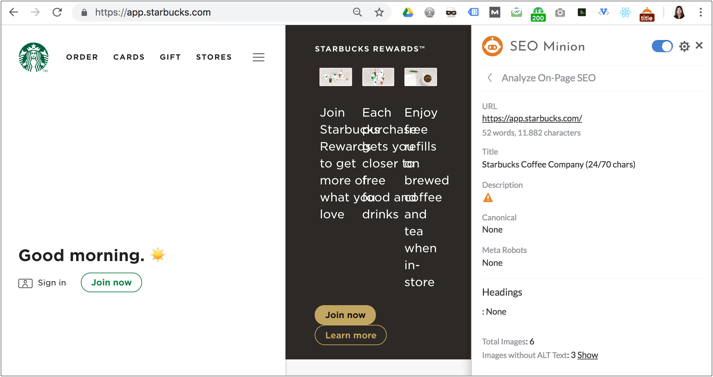Click the Total Images: 6 text
This screenshot has width=713, height=377.
click(508, 342)
